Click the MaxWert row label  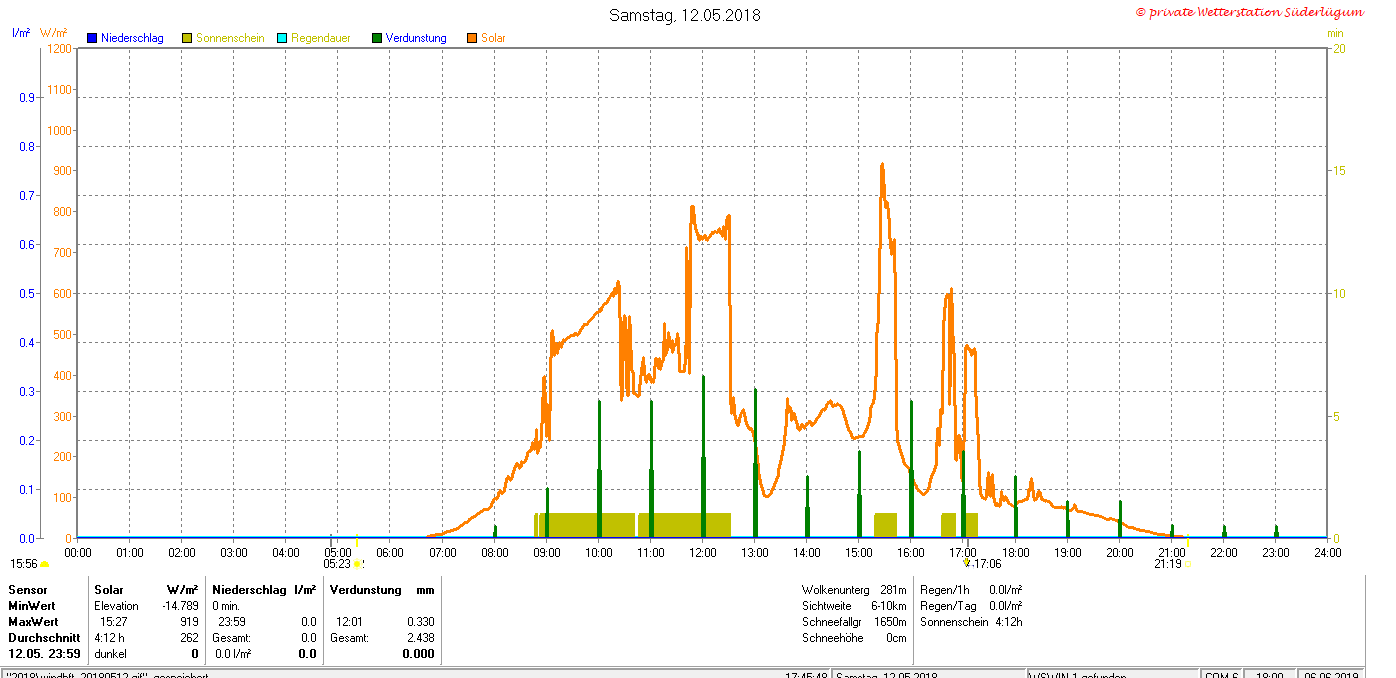(33, 622)
